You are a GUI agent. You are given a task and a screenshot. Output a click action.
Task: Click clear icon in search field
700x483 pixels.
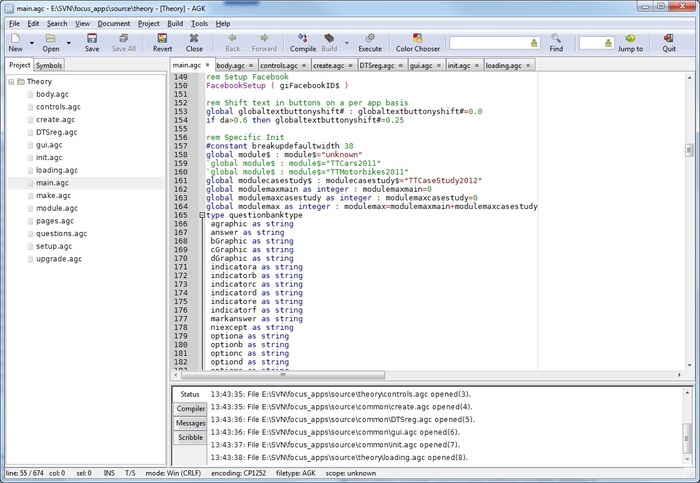[534, 43]
